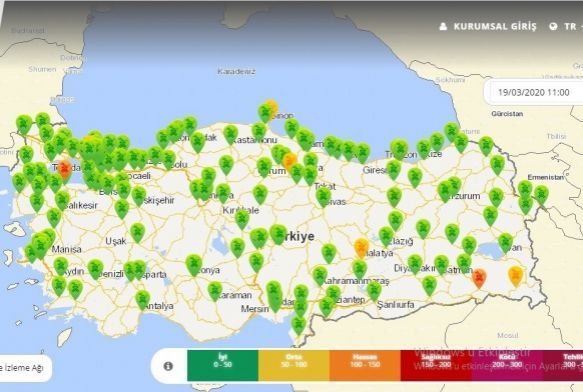Click the orange marker near Malatya
The width and height of the screenshot is (583, 392).
(x=361, y=248)
